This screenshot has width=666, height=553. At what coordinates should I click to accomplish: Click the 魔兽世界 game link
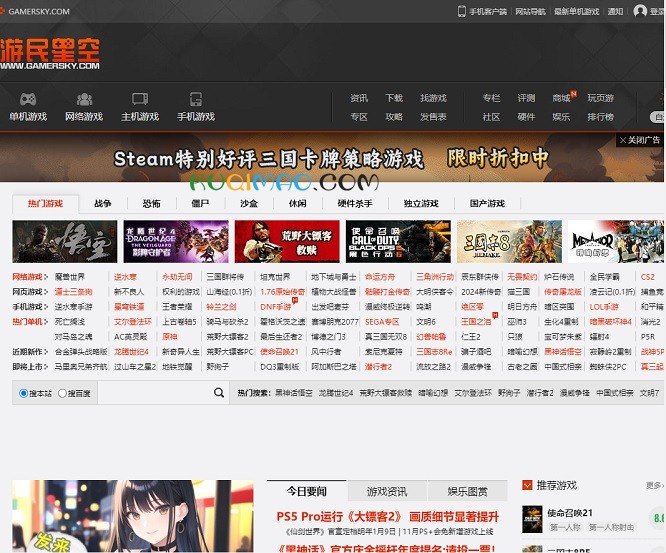pos(70,277)
